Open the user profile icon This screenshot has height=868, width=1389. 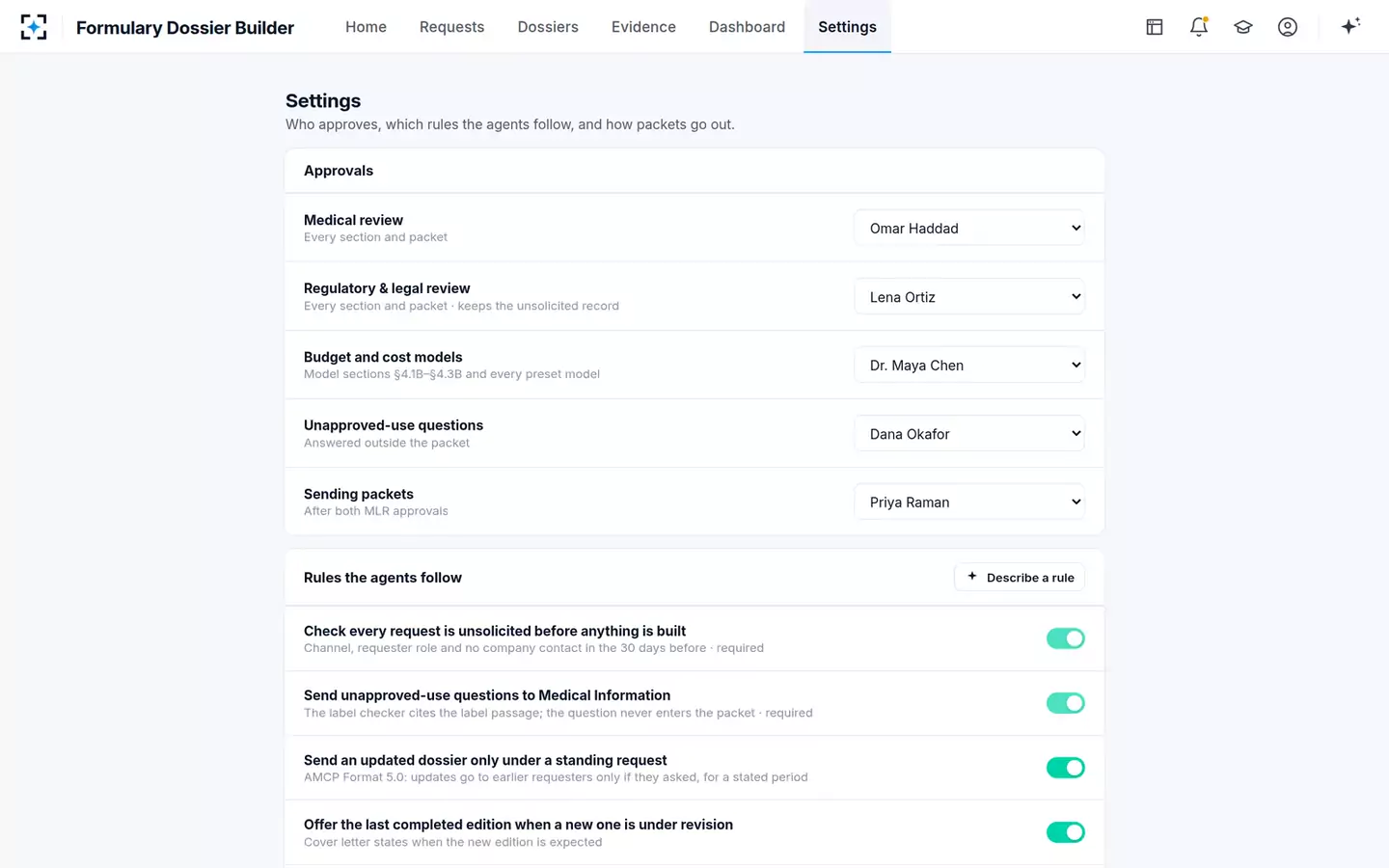pyautogui.click(x=1288, y=27)
